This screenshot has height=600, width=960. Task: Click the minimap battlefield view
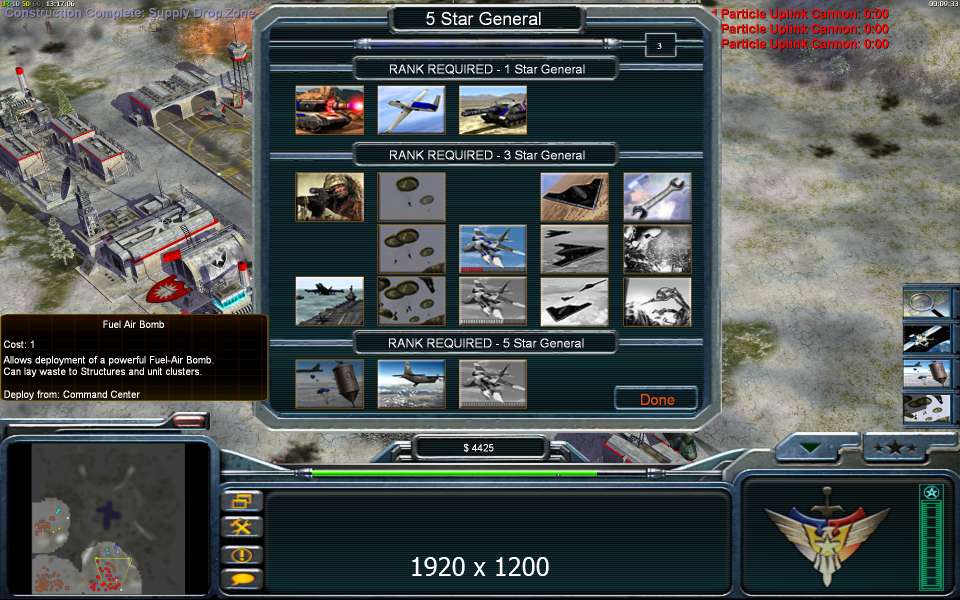(108, 519)
